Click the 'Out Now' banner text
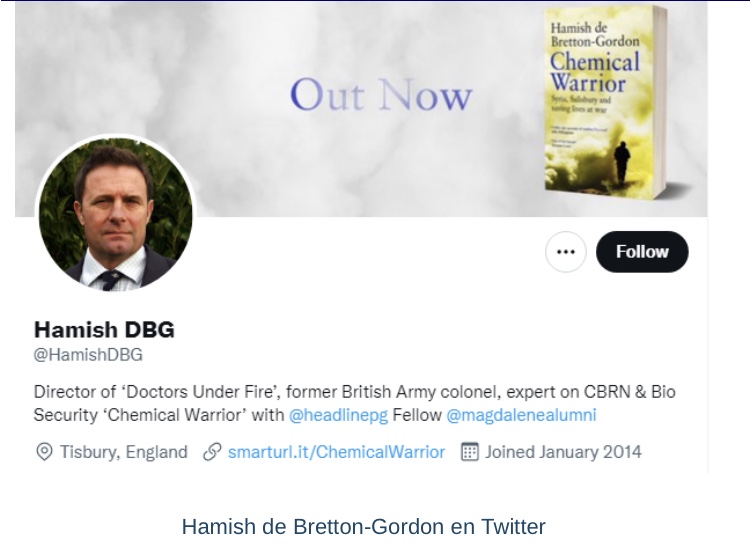 [381, 95]
